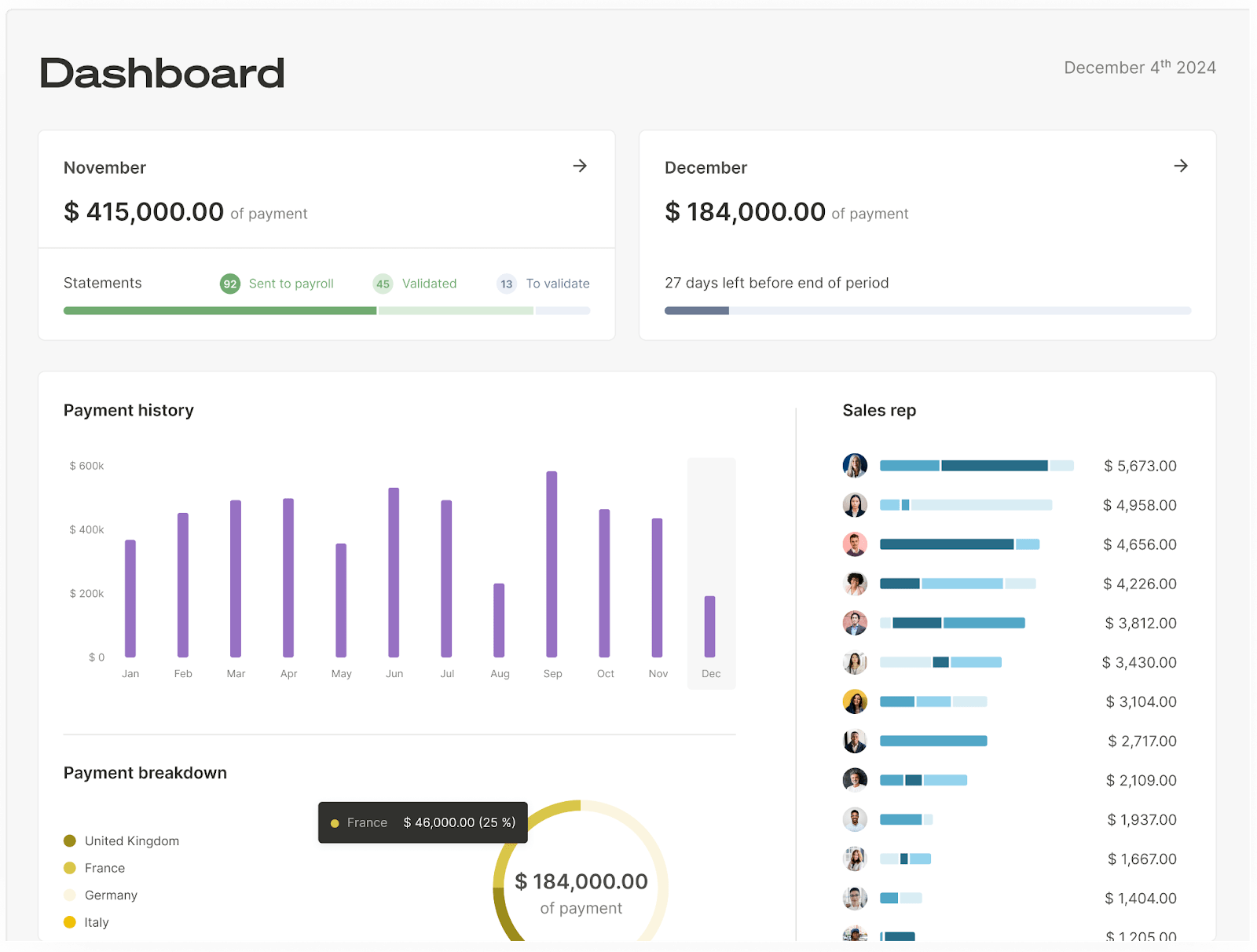Screen dimensions: 1257x952
Task: Click the November statements progress bar
Action: (326, 310)
